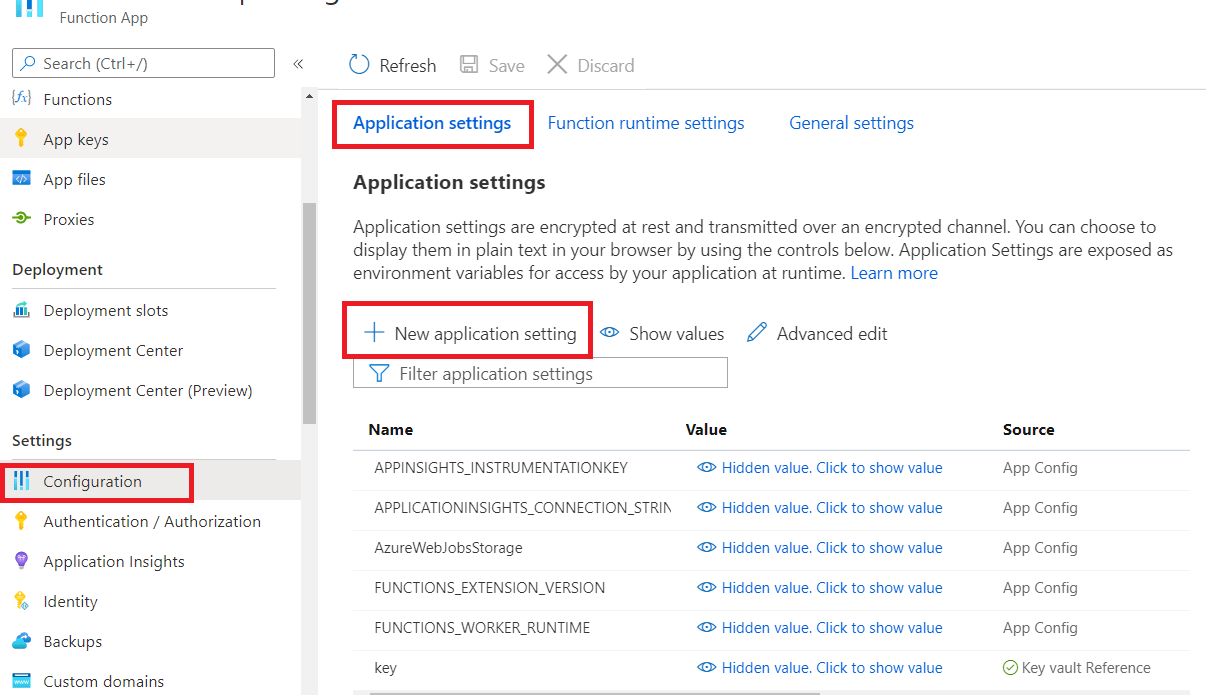This screenshot has height=695, width=1206.
Task: Reveal hidden value for key setting
Action: tap(820, 668)
